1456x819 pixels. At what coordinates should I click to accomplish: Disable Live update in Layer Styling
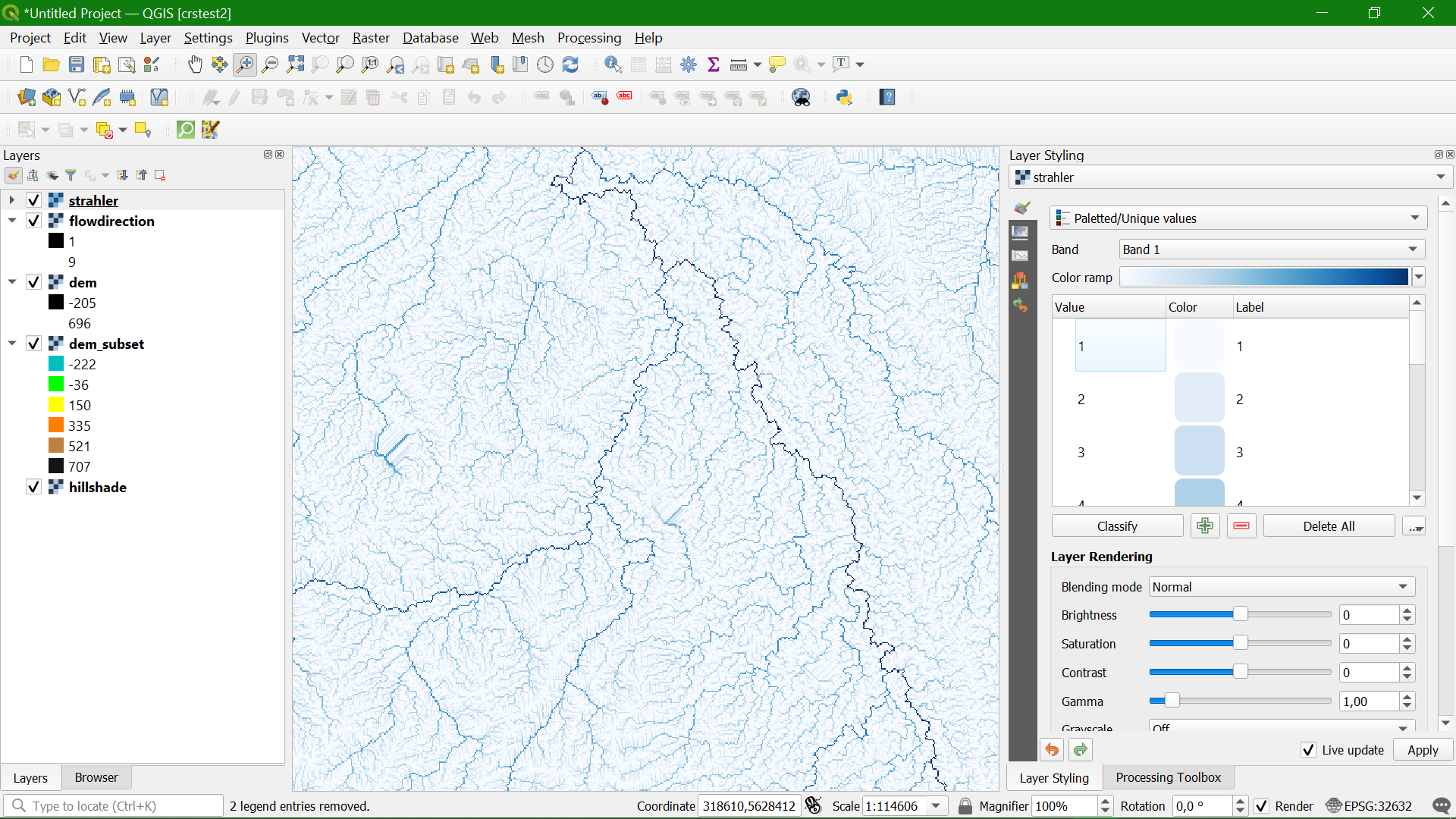pos(1308,750)
